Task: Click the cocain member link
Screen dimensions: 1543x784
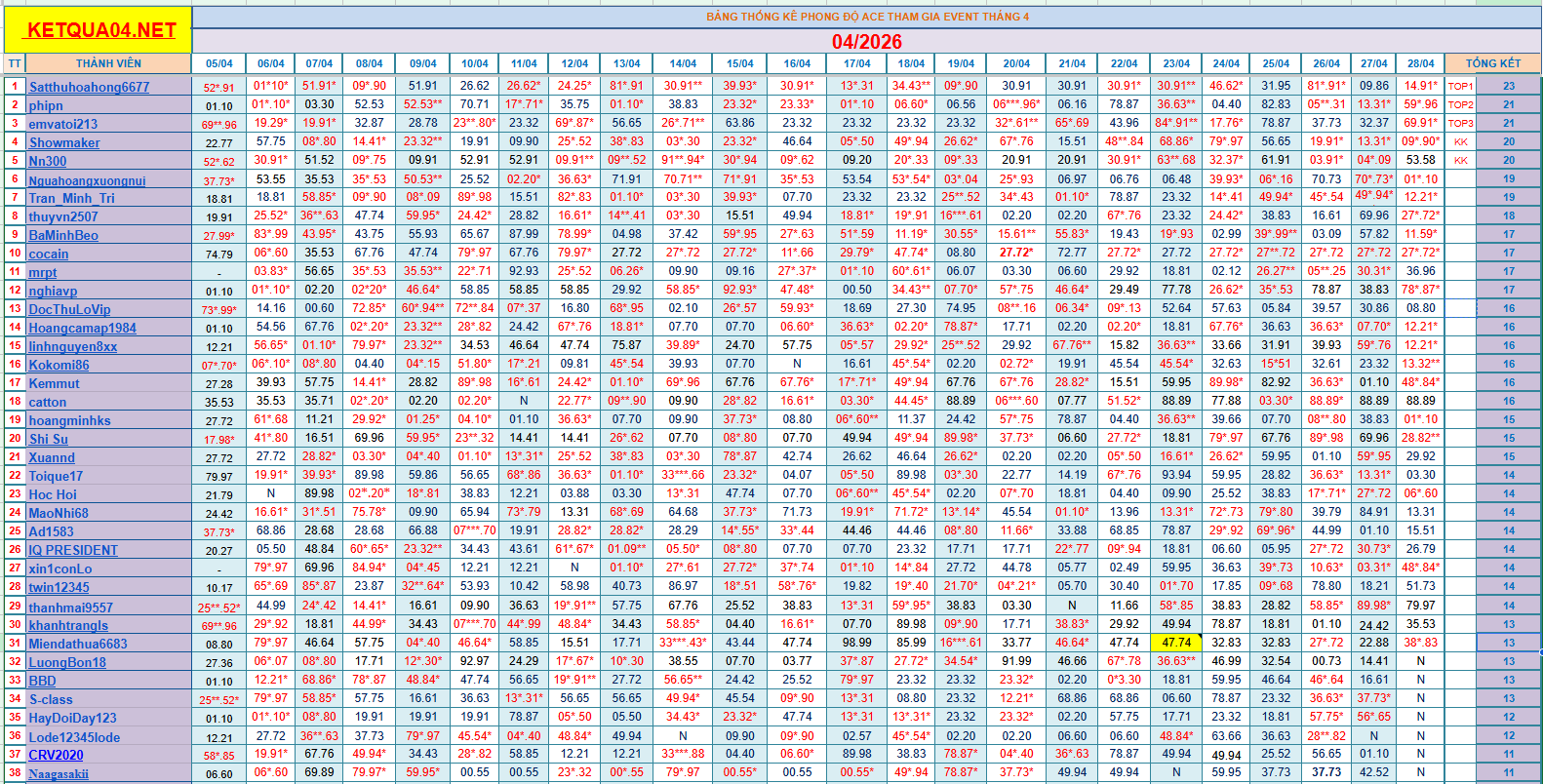Action: click(49, 254)
